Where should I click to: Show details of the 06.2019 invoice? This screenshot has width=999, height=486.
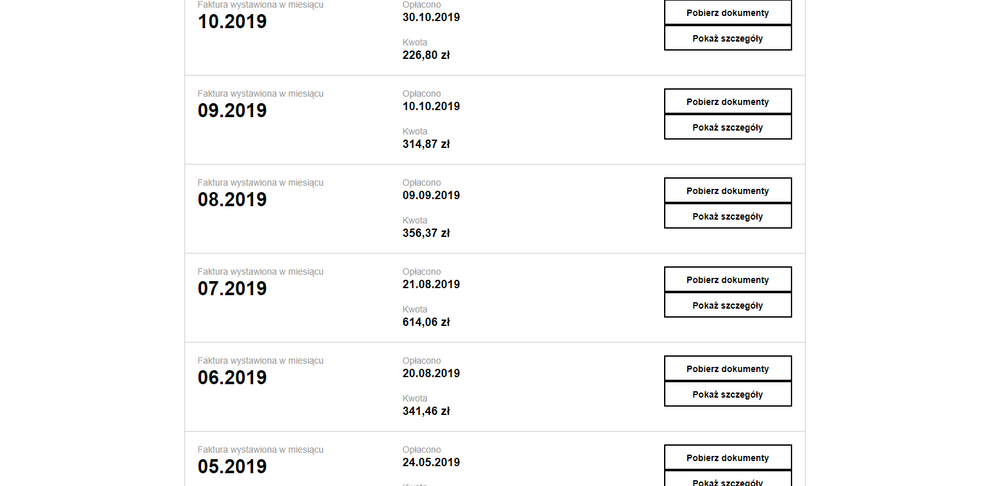(727, 394)
